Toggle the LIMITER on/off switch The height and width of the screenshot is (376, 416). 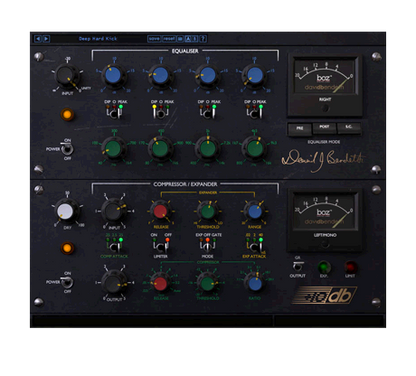click(x=161, y=247)
